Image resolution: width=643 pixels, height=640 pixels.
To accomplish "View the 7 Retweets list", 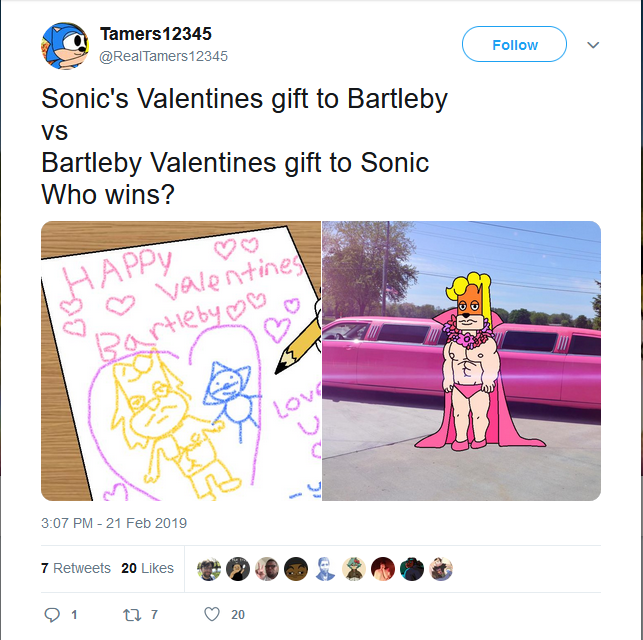I will (76, 568).
